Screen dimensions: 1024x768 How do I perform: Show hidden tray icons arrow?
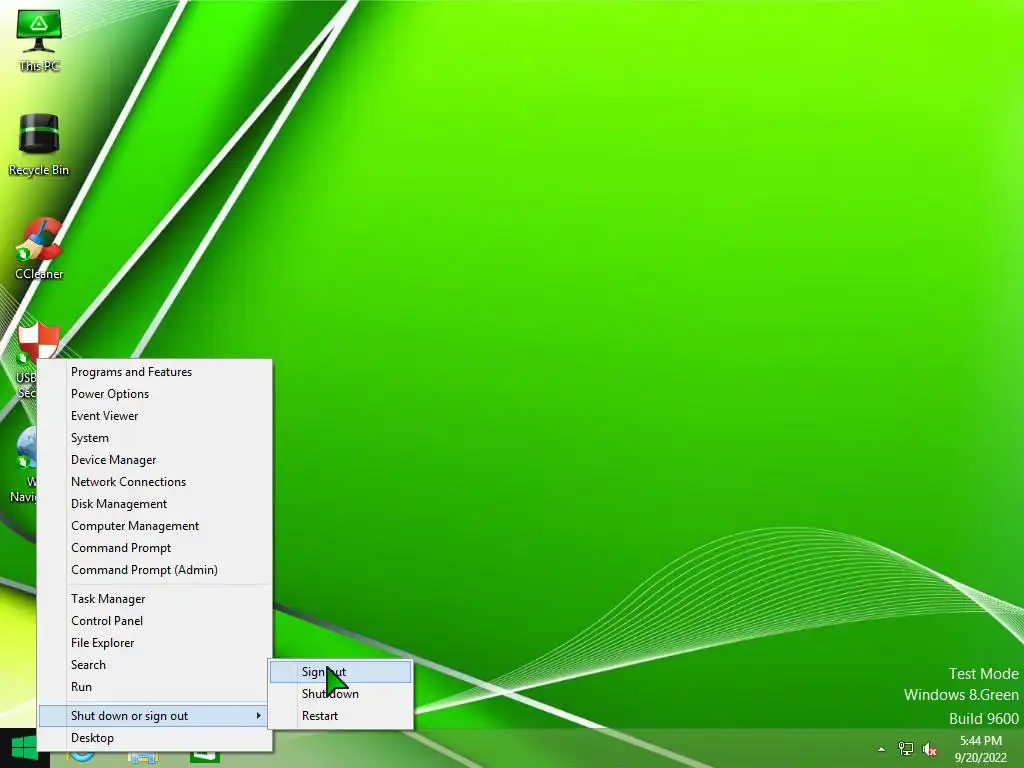coord(882,749)
